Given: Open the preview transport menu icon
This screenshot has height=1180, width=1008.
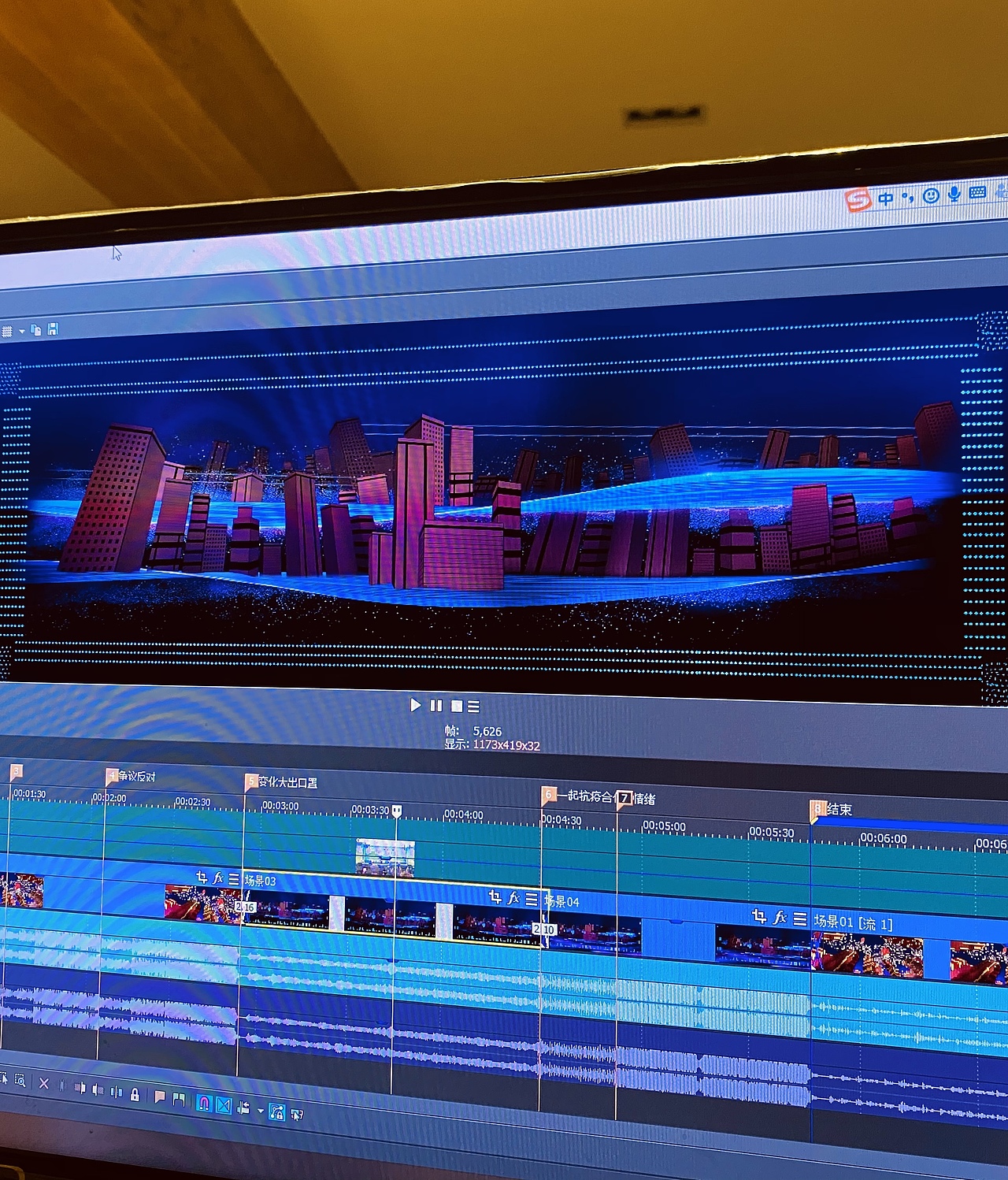Looking at the screenshot, I should click(473, 707).
